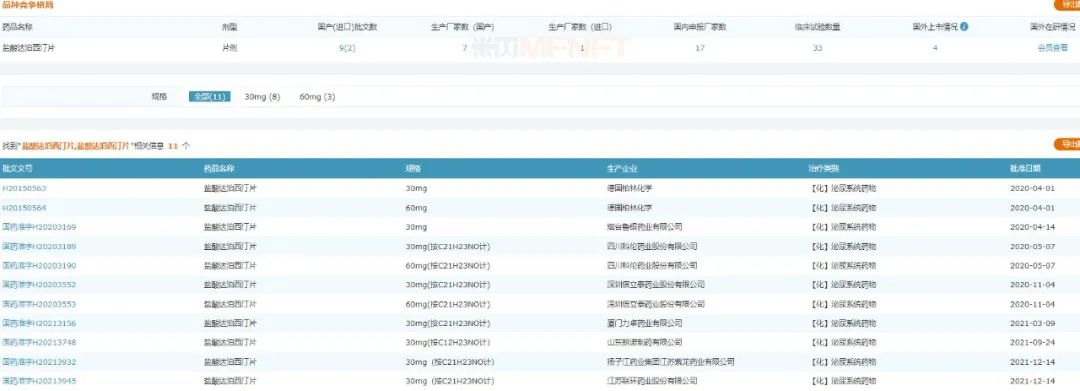This screenshot has width=1080, height=391.
Task: Open clinical trial count 33 link
Action: pos(818,48)
